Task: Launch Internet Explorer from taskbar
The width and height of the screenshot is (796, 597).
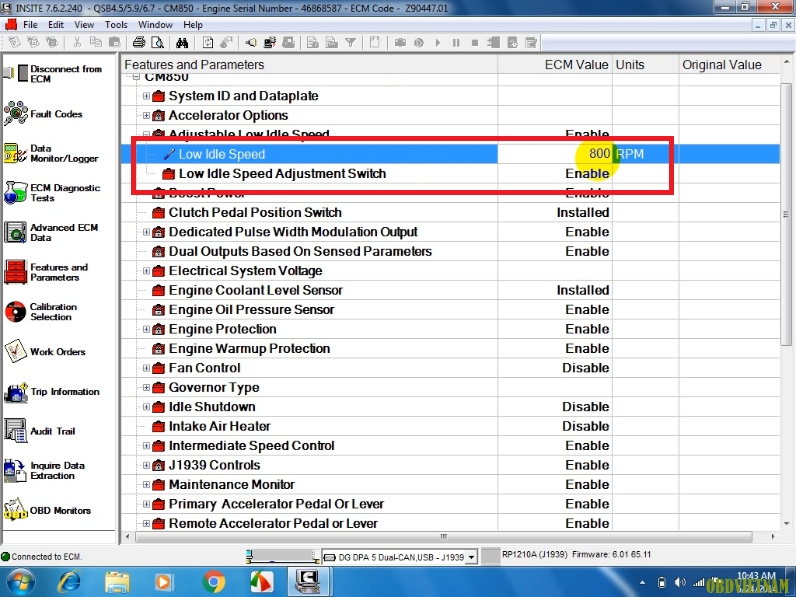Action: point(70,582)
